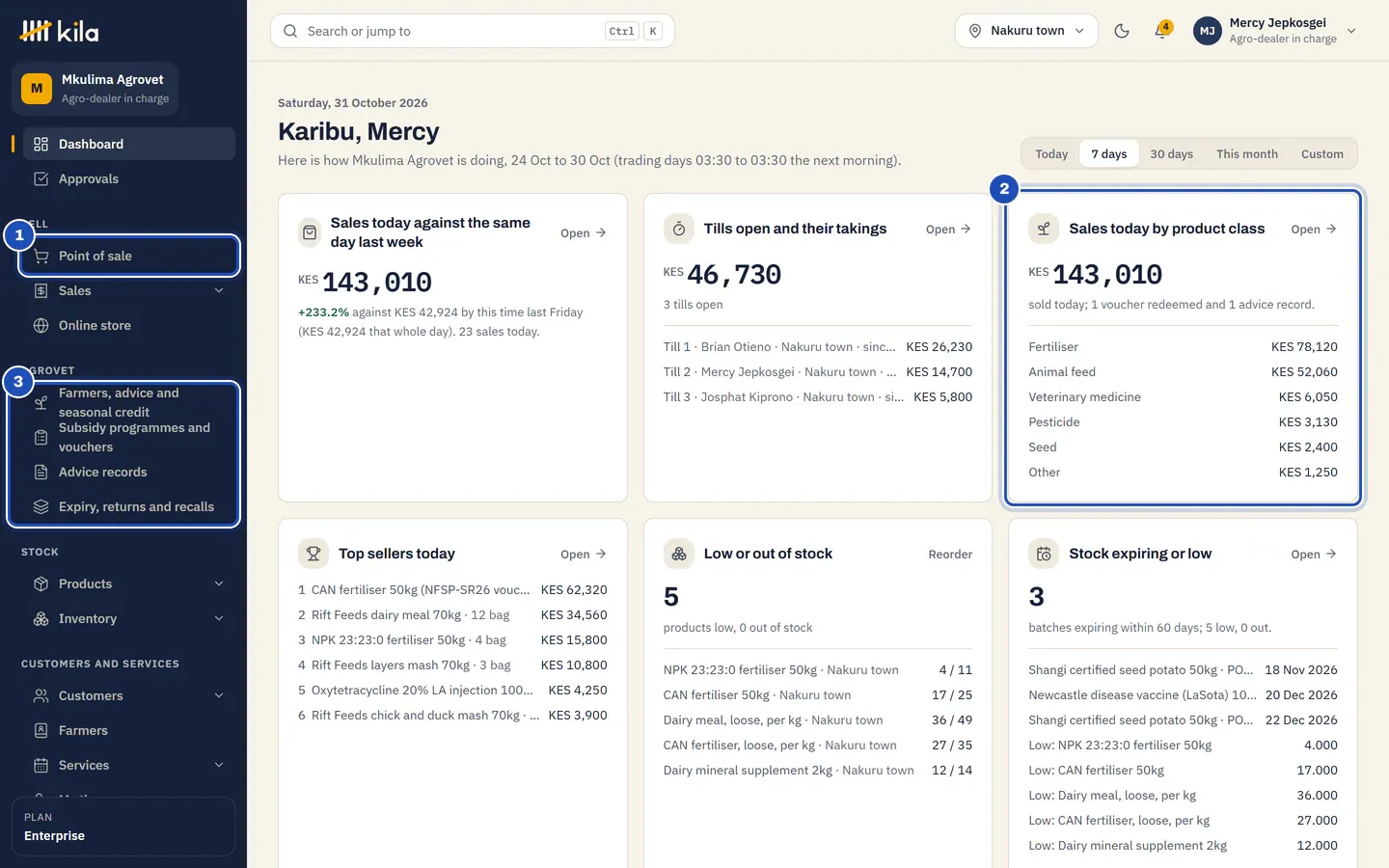The image size is (1389, 868).
Task: Expand the Inventory sidebar section
Action: 129,618
